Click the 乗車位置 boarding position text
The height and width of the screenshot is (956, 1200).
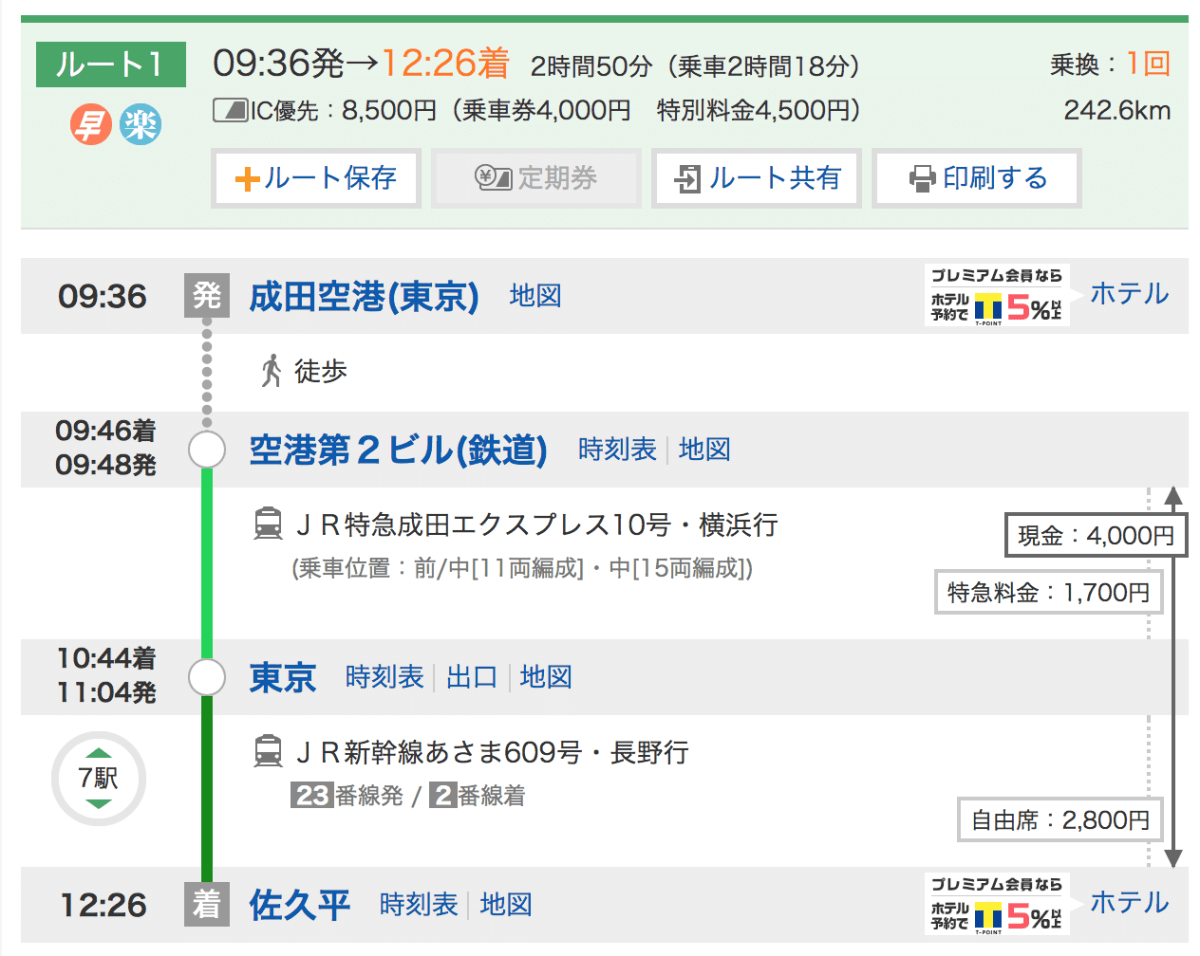522,569
